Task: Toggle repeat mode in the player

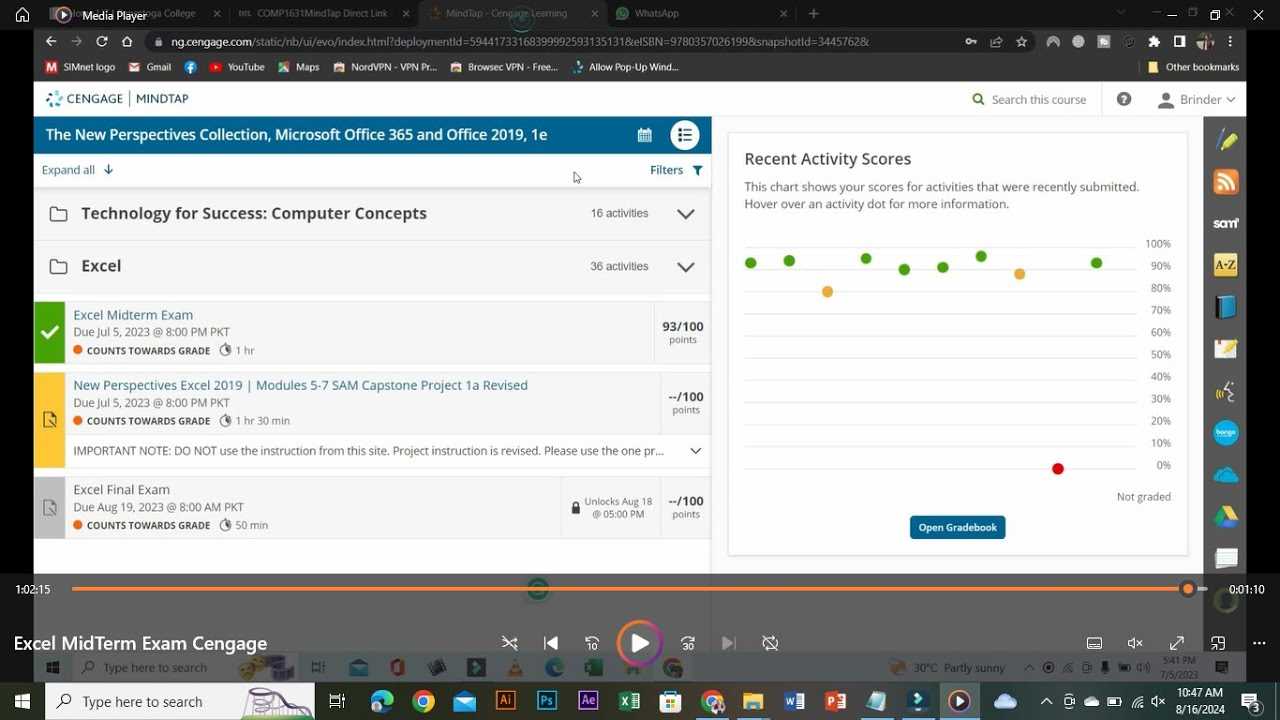Action: click(x=770, y=643)
